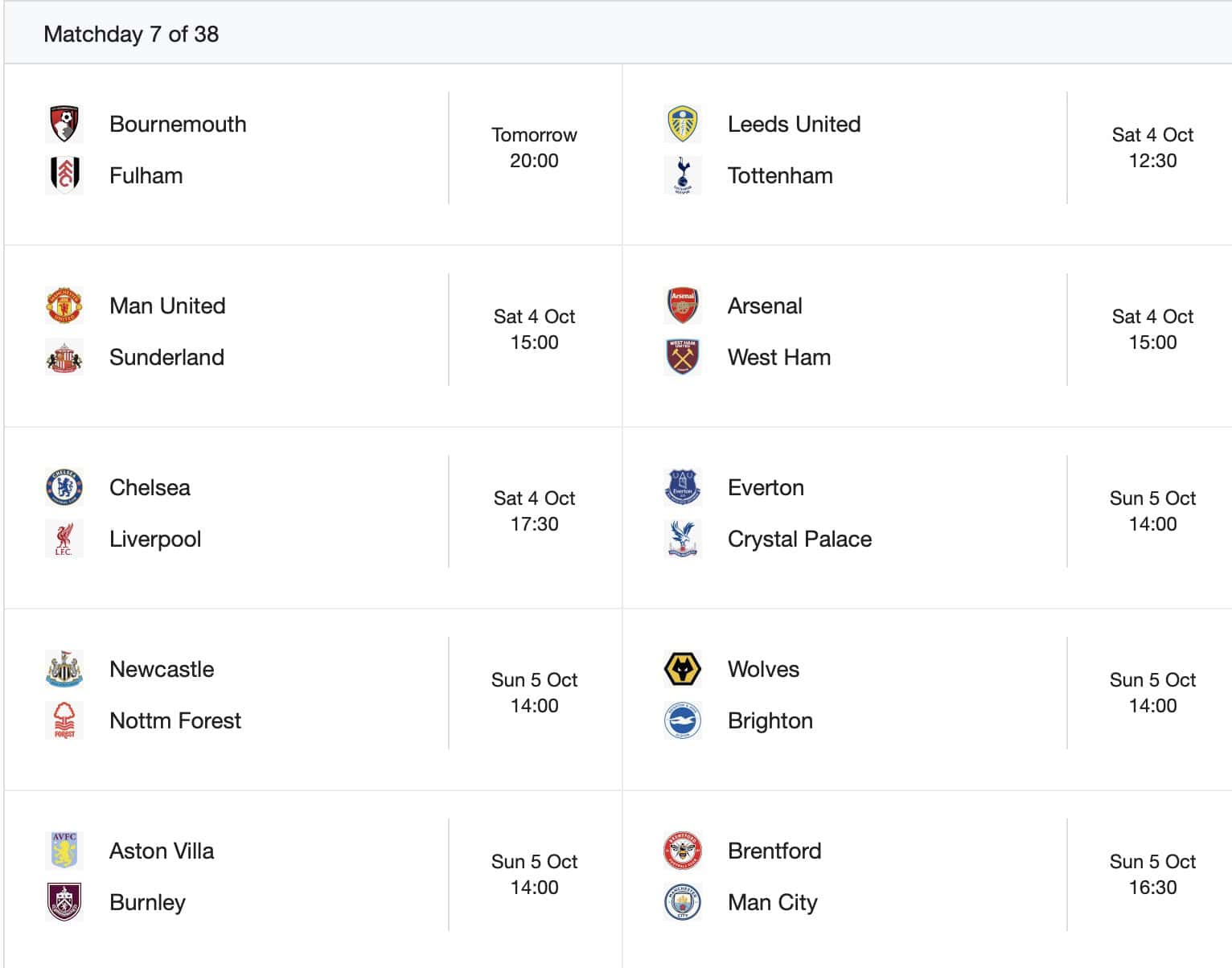Click the Man United crest icon
The width and height of the screenshot is (1232, 968).
[x=64, y=306]
